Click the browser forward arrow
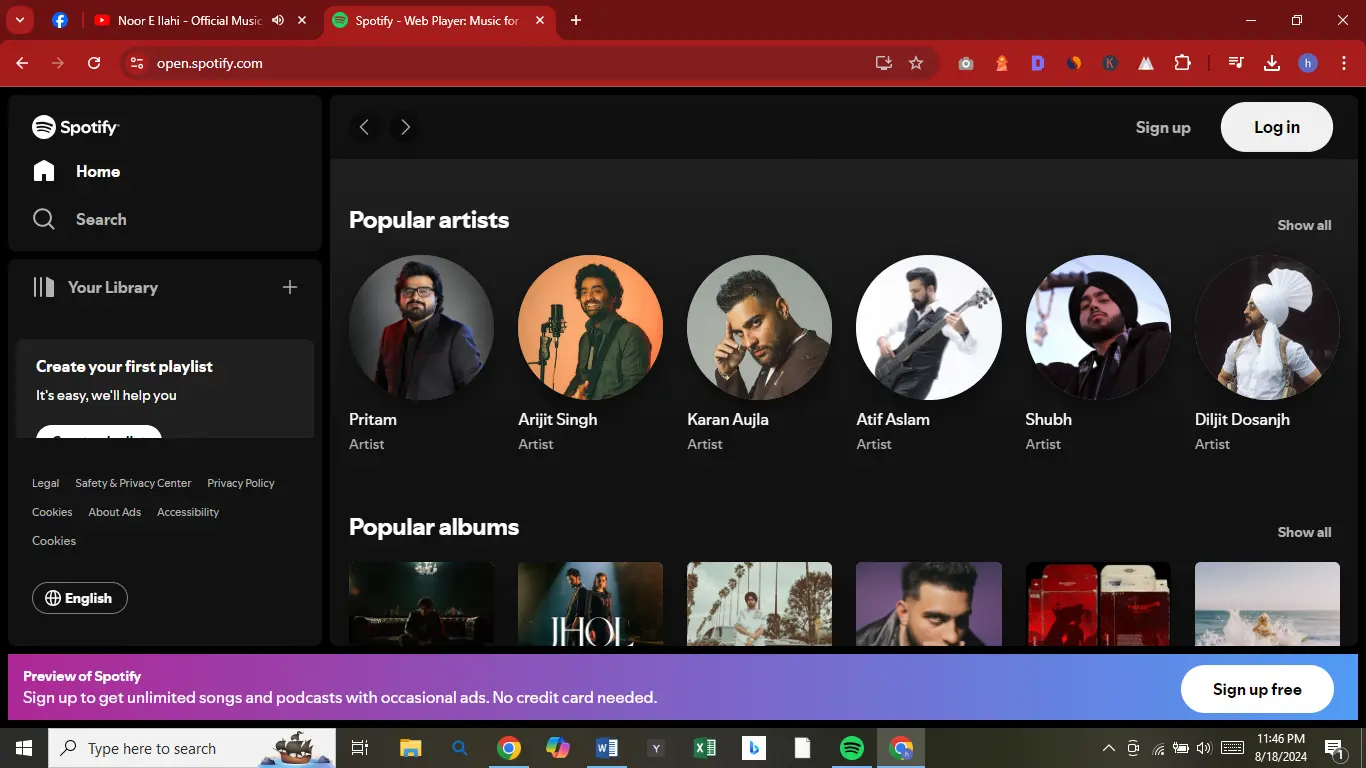 (x=58, y=63)
